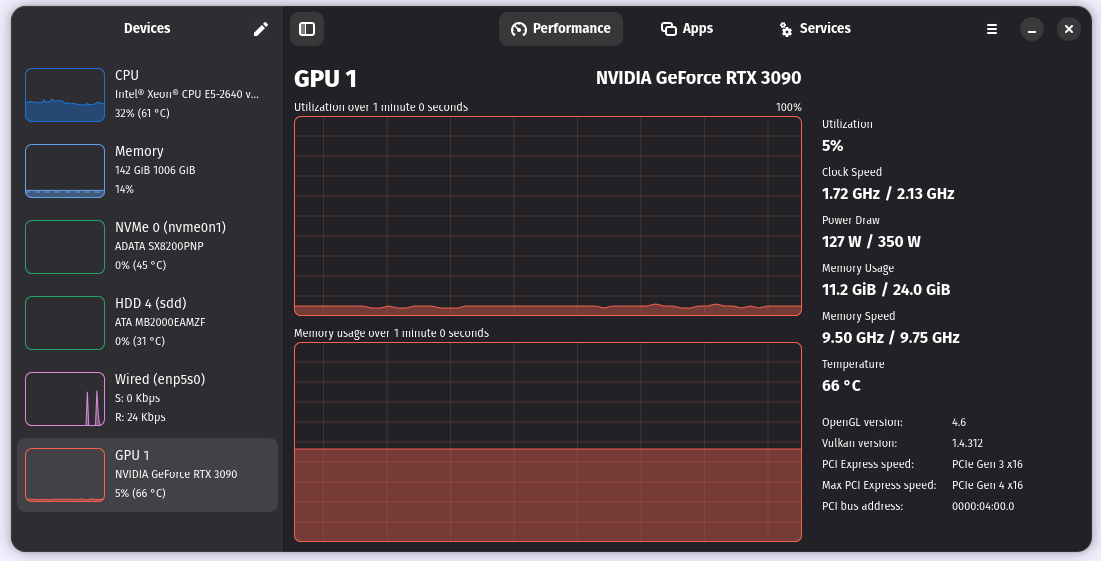The image size is (1101, 561).
Task: Toggle the sidebar panel button
Action: [307, 29]
